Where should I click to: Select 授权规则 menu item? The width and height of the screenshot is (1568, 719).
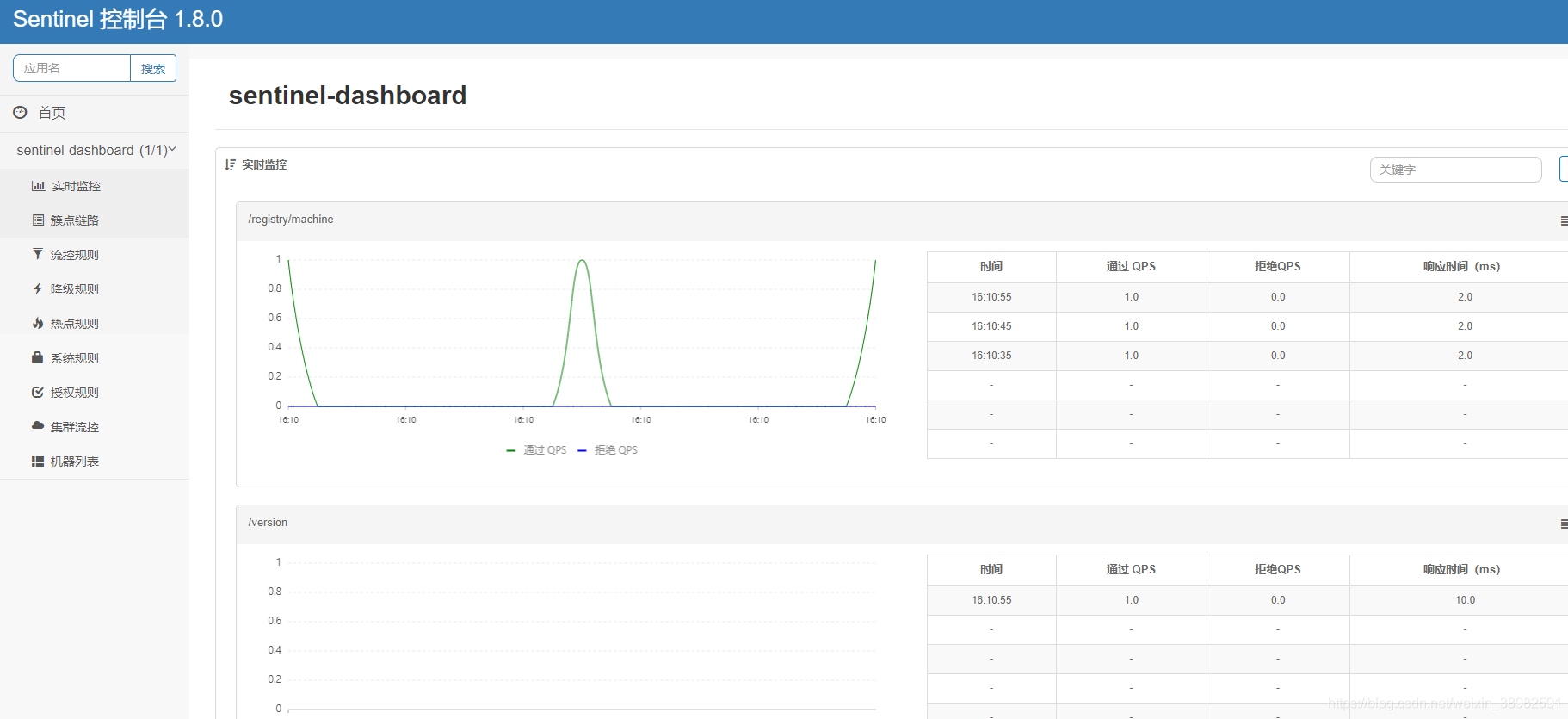74,393
